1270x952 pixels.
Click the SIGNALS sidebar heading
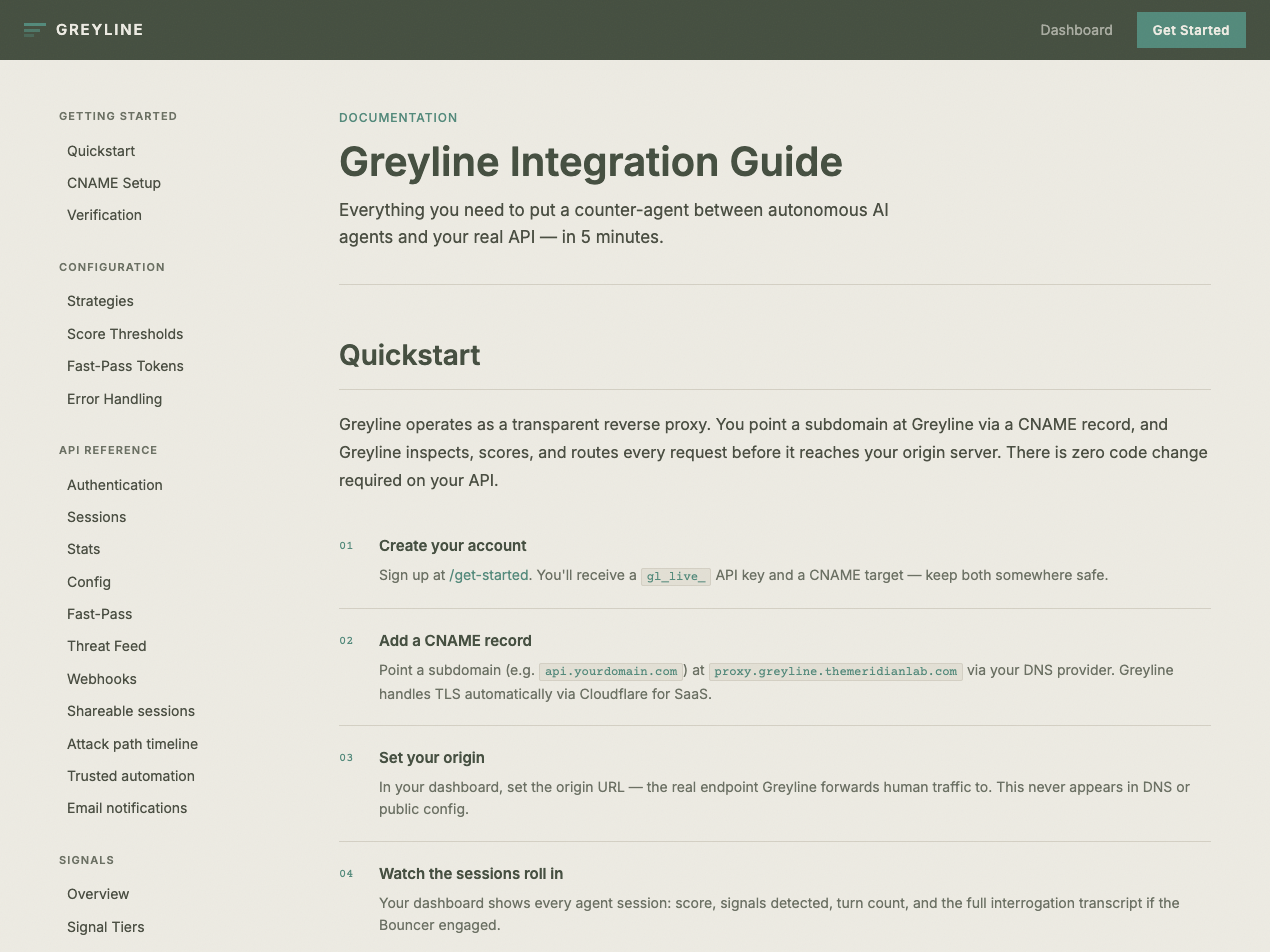pos(86,860)
